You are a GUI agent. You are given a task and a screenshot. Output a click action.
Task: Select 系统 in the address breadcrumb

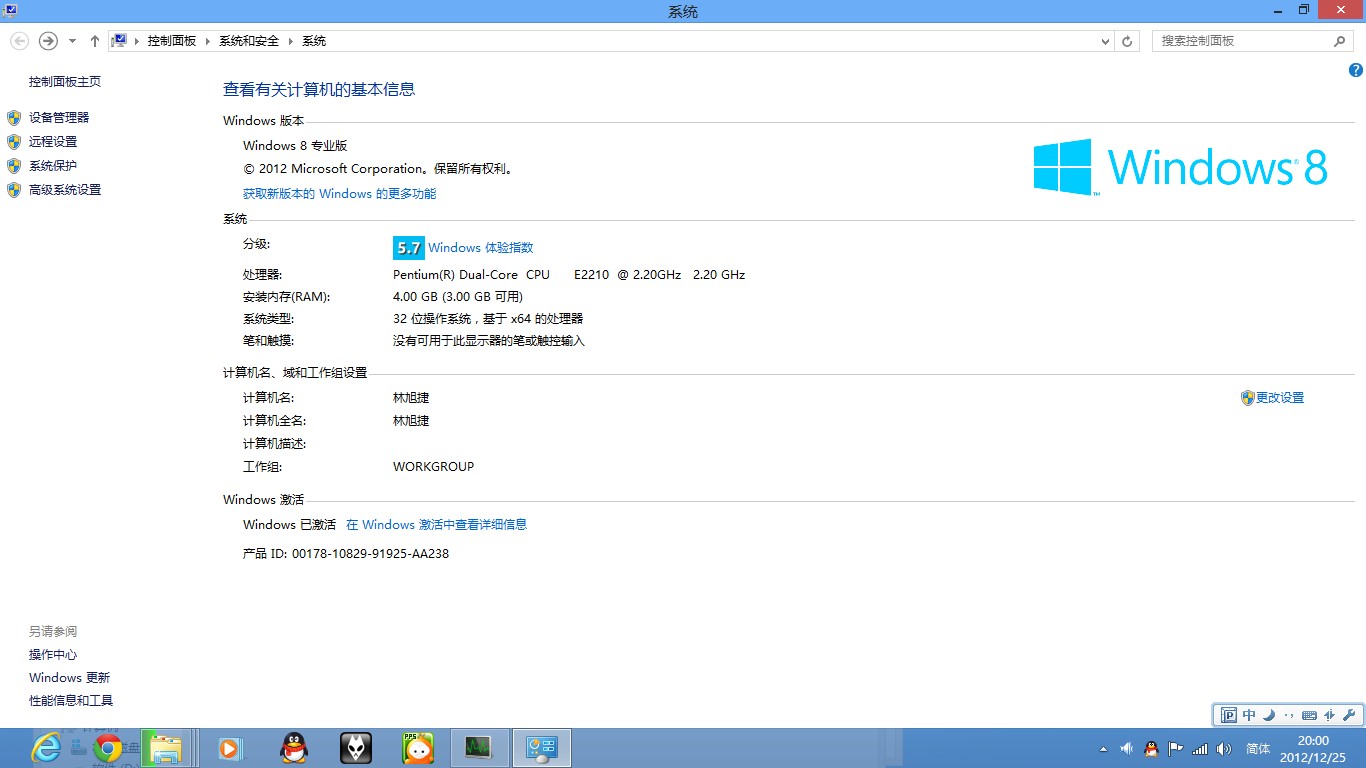(314, 41)
